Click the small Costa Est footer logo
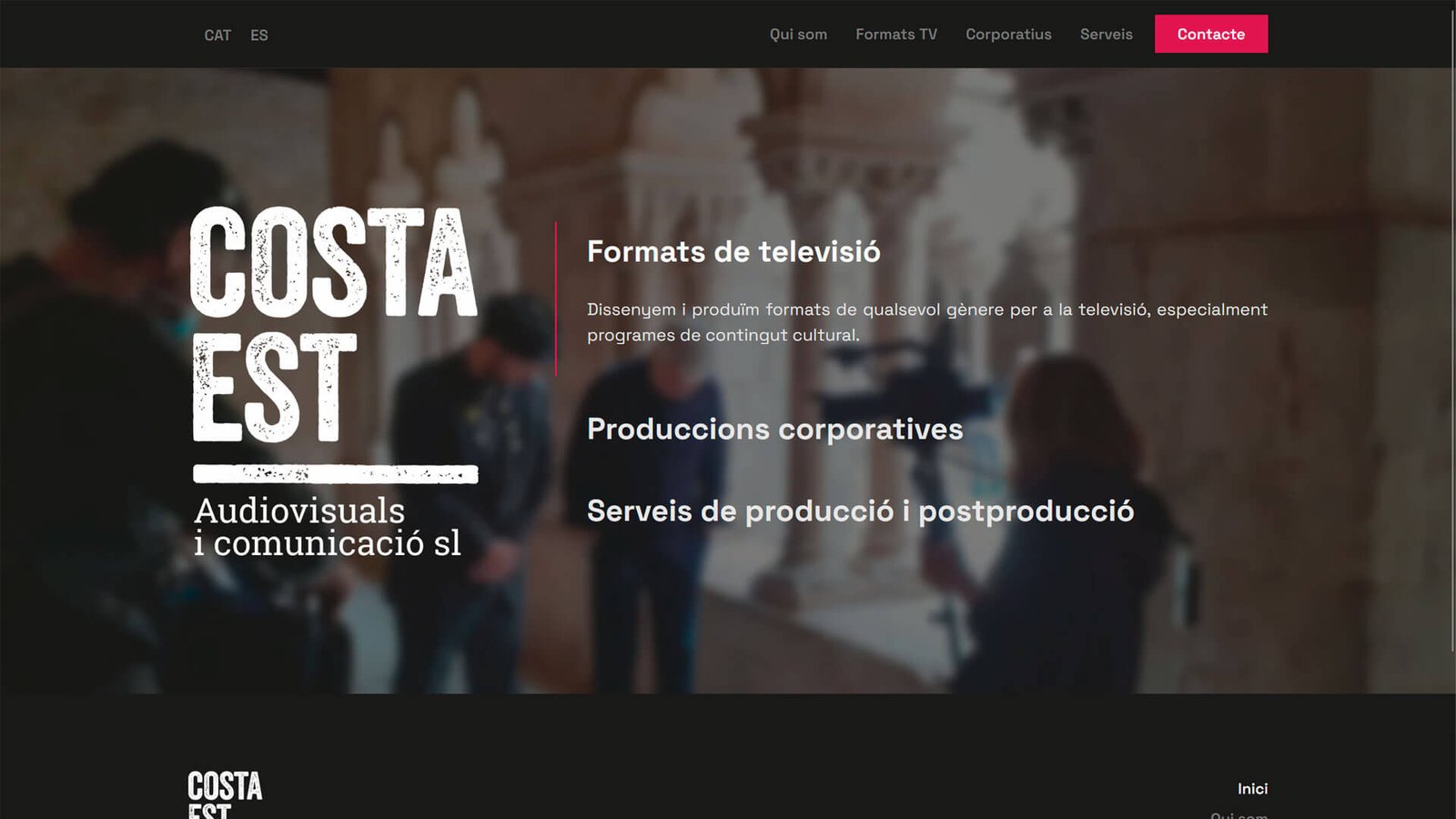Image resolution: width=1456 pixels, height=819 pixels. tap(225, 794)
